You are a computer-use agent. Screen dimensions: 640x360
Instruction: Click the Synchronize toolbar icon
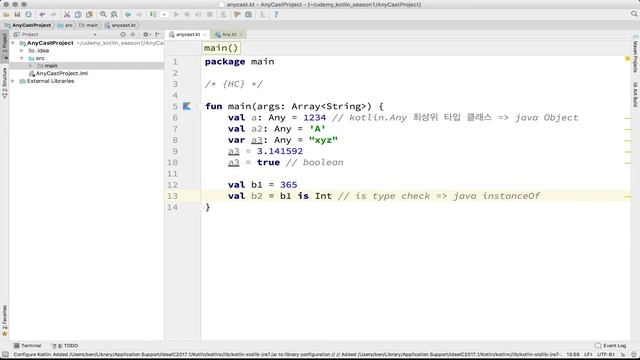28,15
